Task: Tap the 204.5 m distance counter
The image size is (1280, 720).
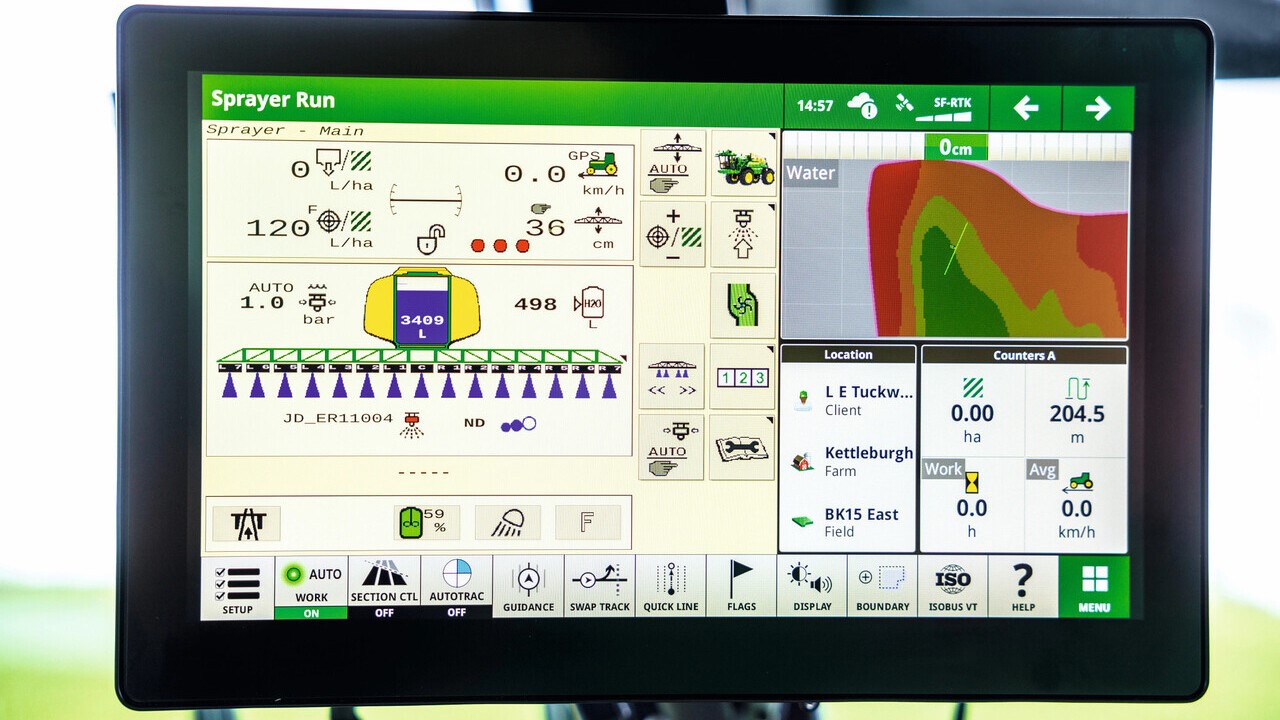Action: (1077, 411)
